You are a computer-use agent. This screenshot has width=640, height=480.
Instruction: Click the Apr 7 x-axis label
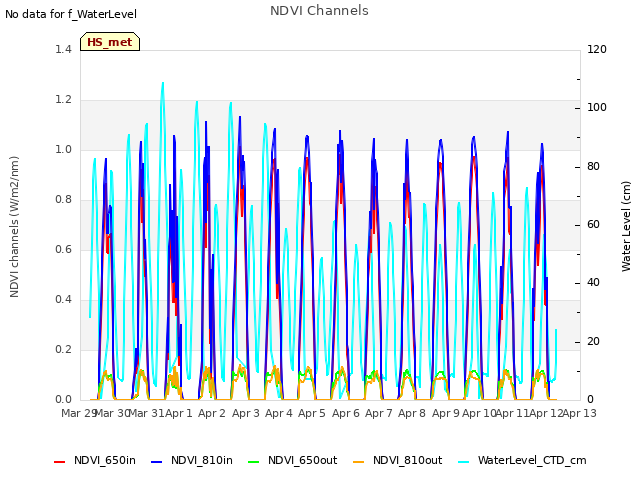click(379, 413)
